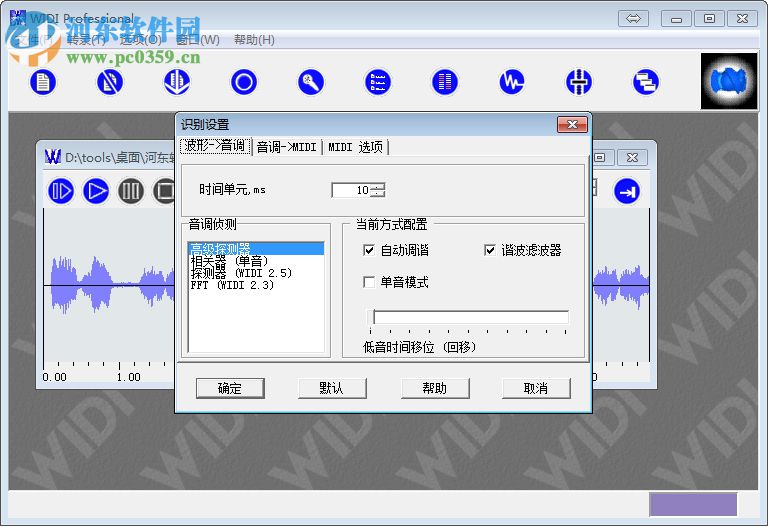
Task: Click the list options toolbar icon
Action: click(x=378, y=82)
